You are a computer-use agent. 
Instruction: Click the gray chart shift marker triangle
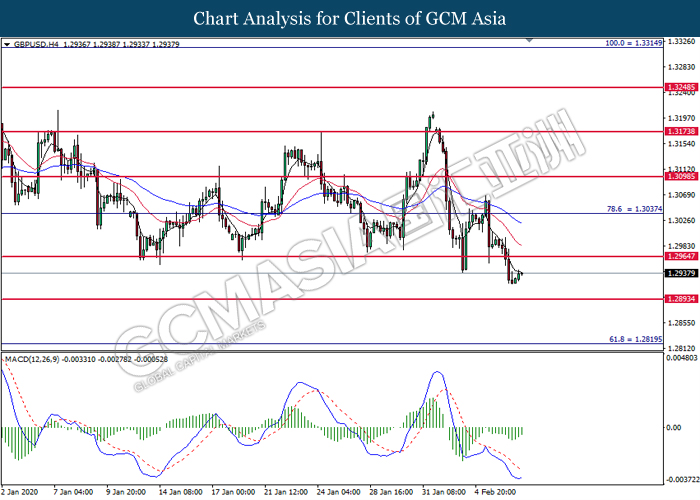(x=529, y=40)
